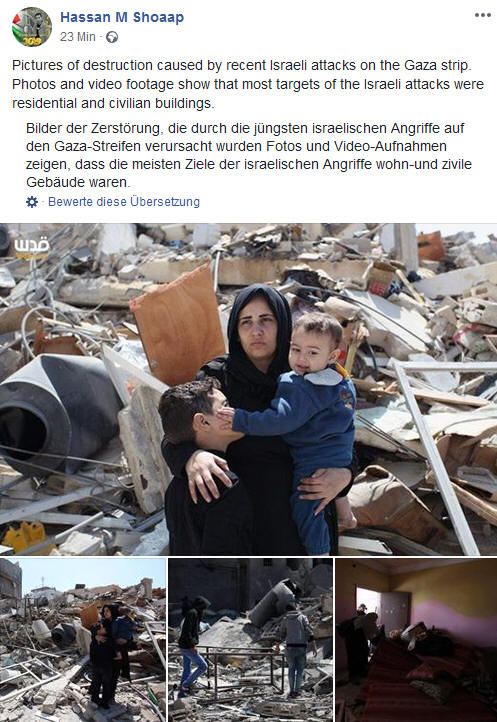Viewport: 497px width, 722px height.
Task: Click the orange board behind the woman
Action: click(178, 325)
